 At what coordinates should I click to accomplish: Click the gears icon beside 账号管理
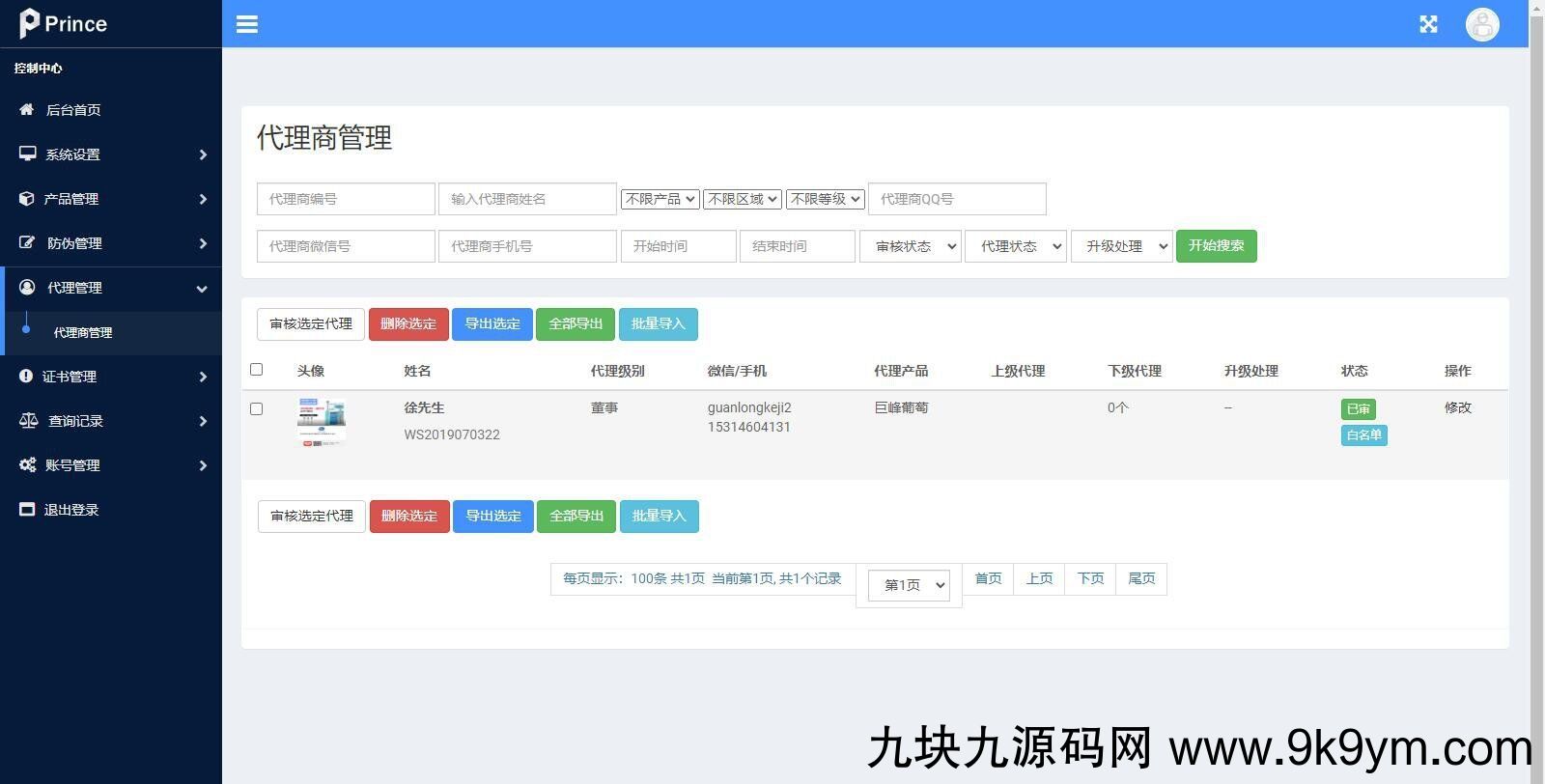click(x=28, y=465)
